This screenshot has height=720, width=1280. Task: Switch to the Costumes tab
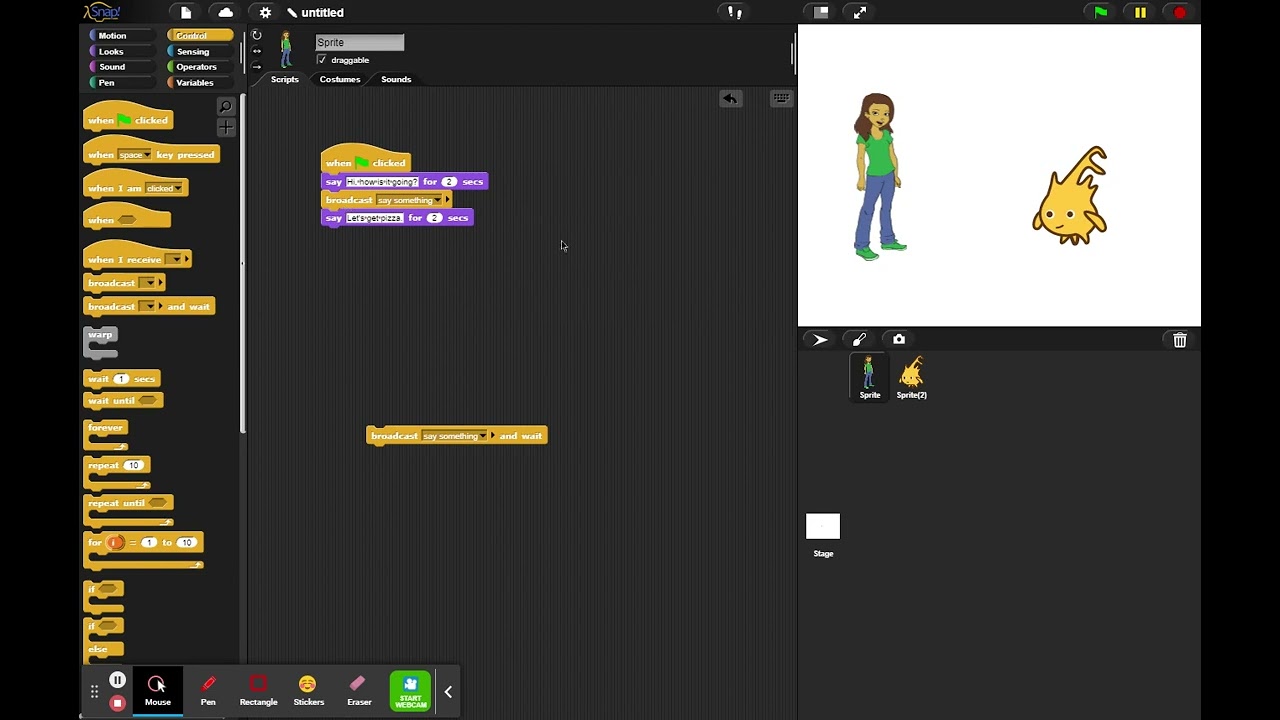[x=340, y=79]
